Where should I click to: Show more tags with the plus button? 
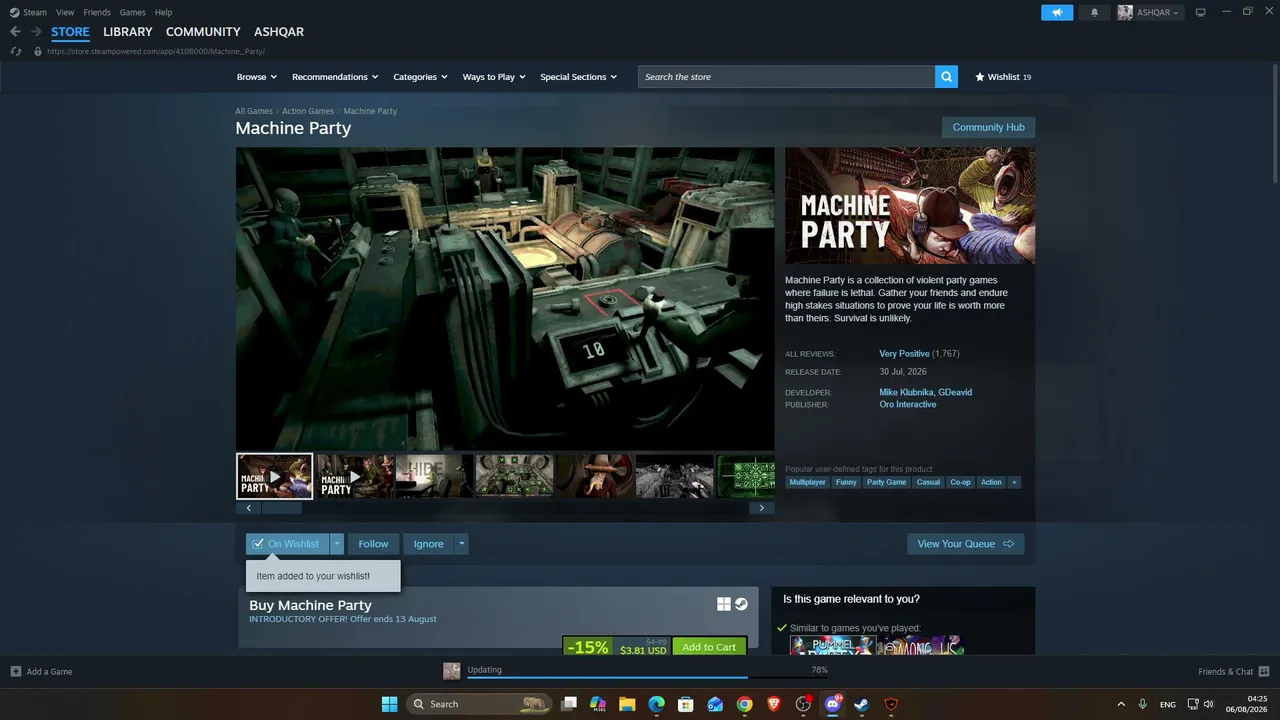pyautogui.click(x=1014, y=482)
